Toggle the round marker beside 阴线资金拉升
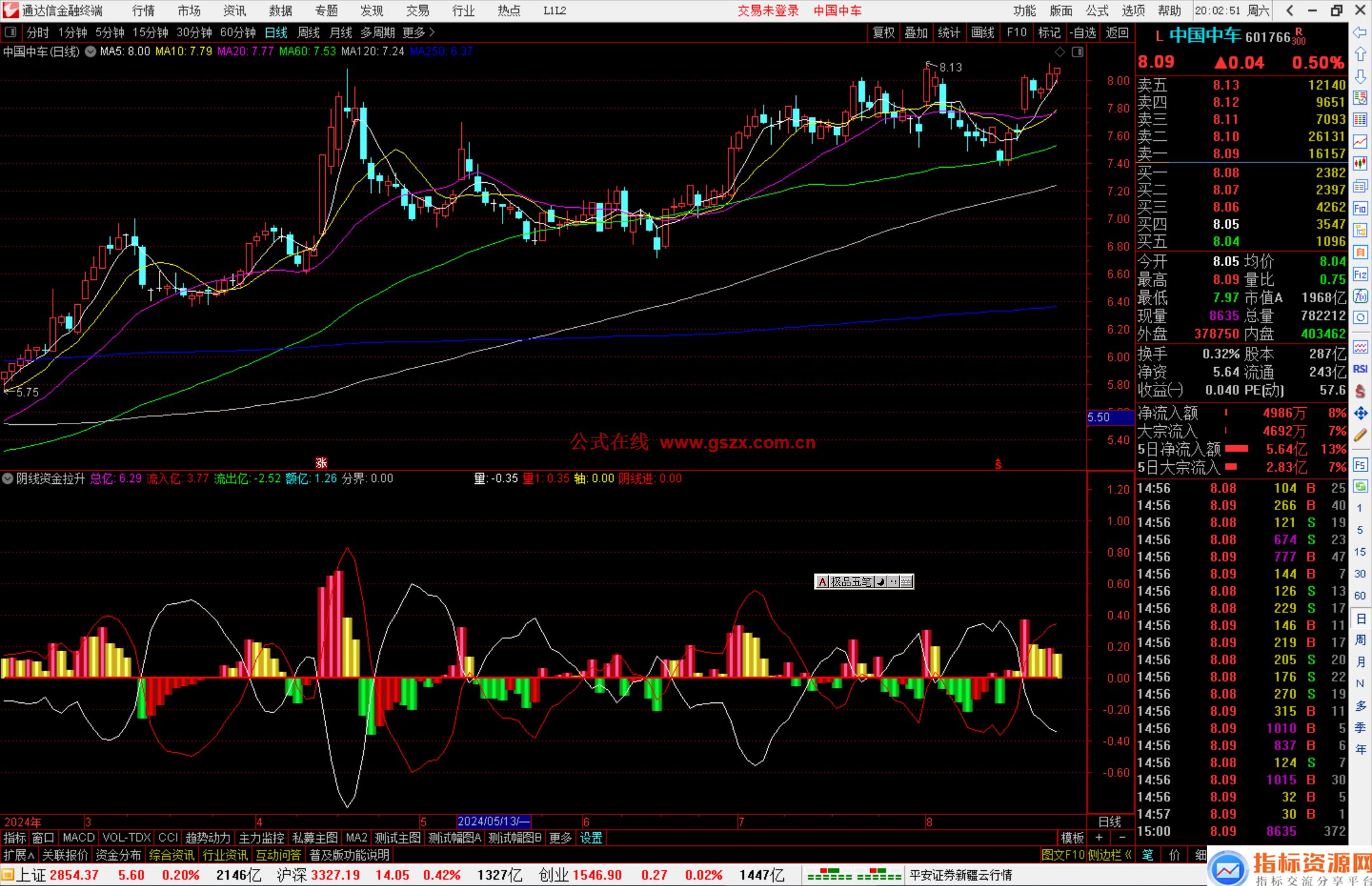Screen dimensions: 1372x886 [8, 478]
